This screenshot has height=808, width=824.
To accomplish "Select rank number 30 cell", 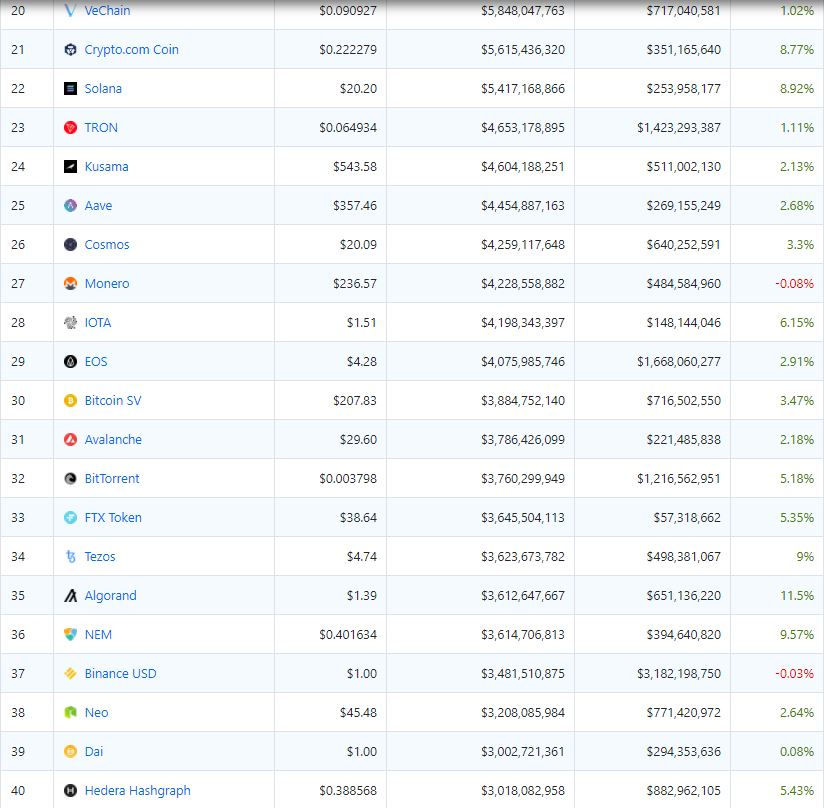I will 18,400.
